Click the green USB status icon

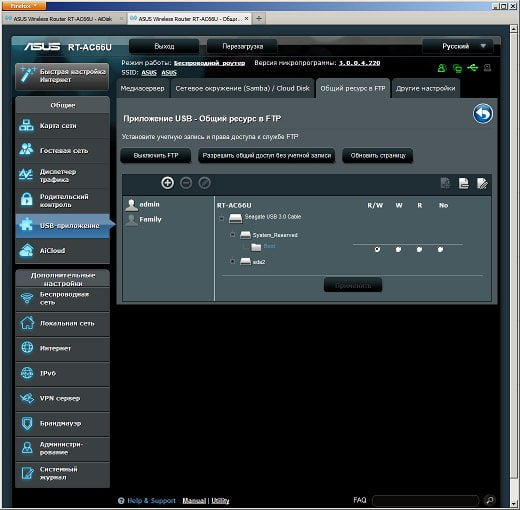[472, 68]
